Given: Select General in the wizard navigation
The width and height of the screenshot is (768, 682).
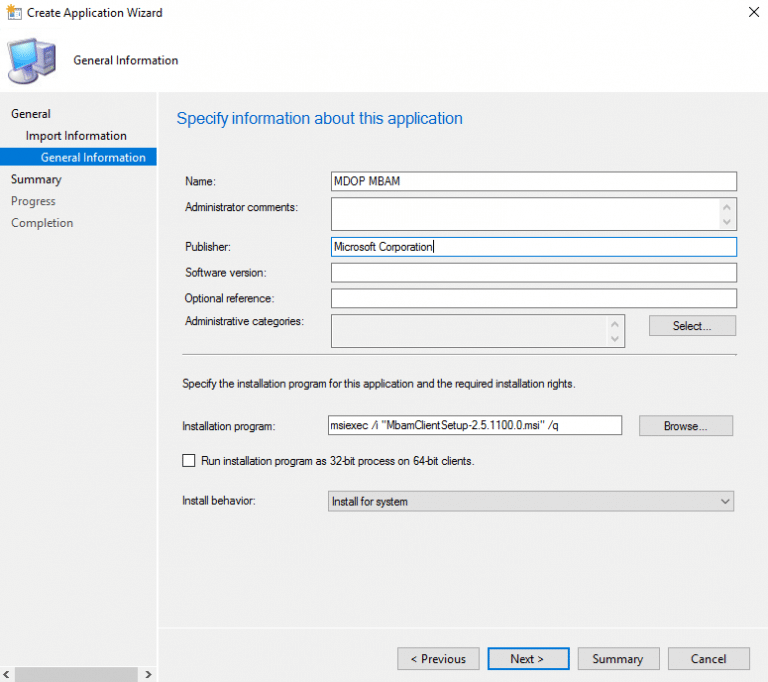Looking at the screenshot, I should coord(31,114).
